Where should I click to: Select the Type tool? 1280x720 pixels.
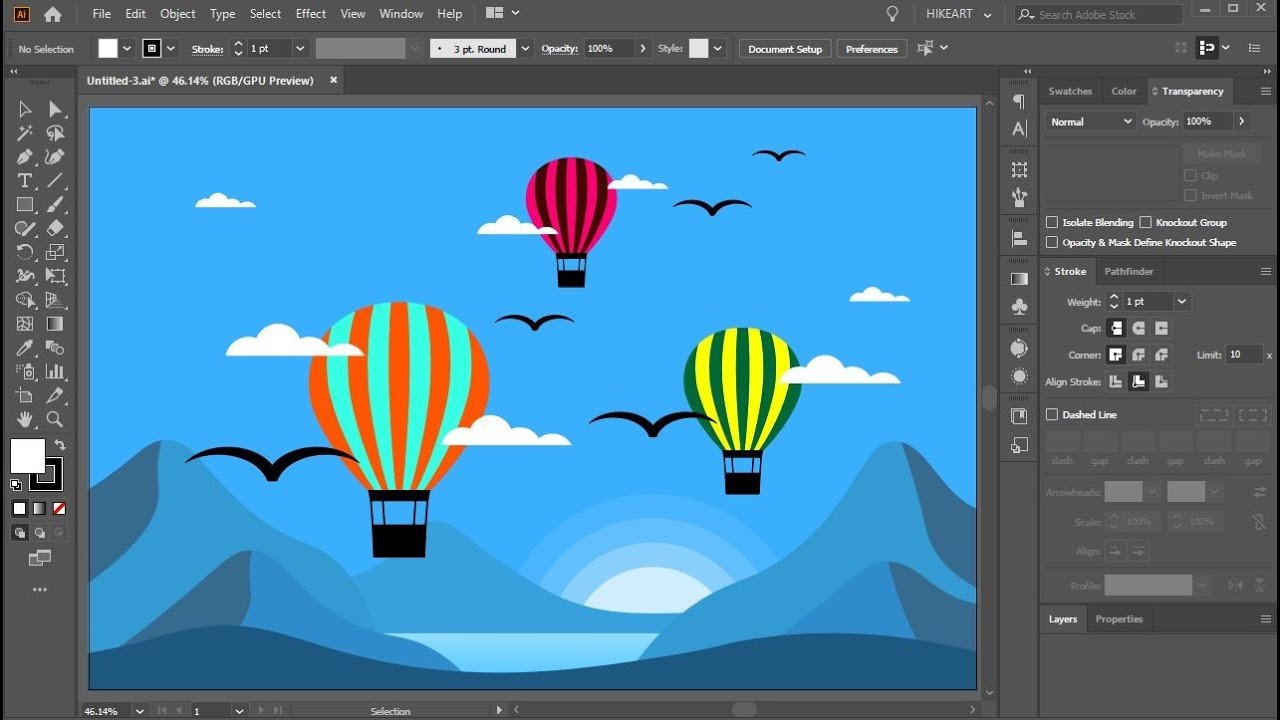[25, 180]
